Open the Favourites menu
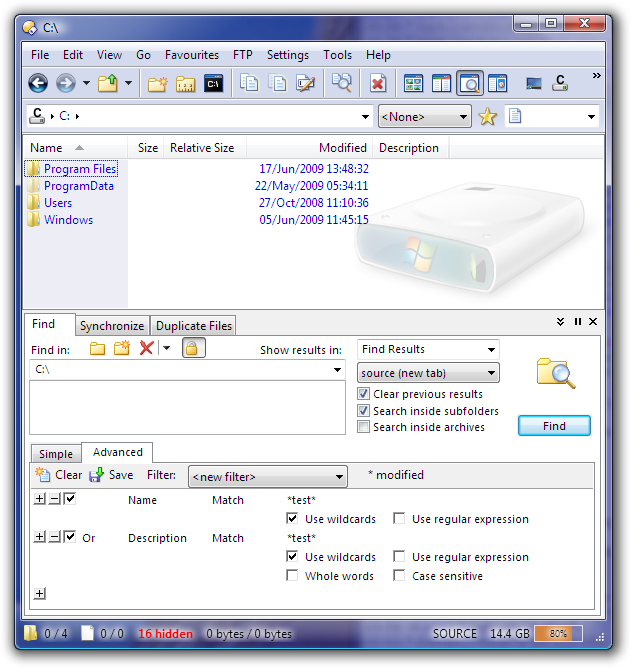631x668 pixels. [192, 55]
